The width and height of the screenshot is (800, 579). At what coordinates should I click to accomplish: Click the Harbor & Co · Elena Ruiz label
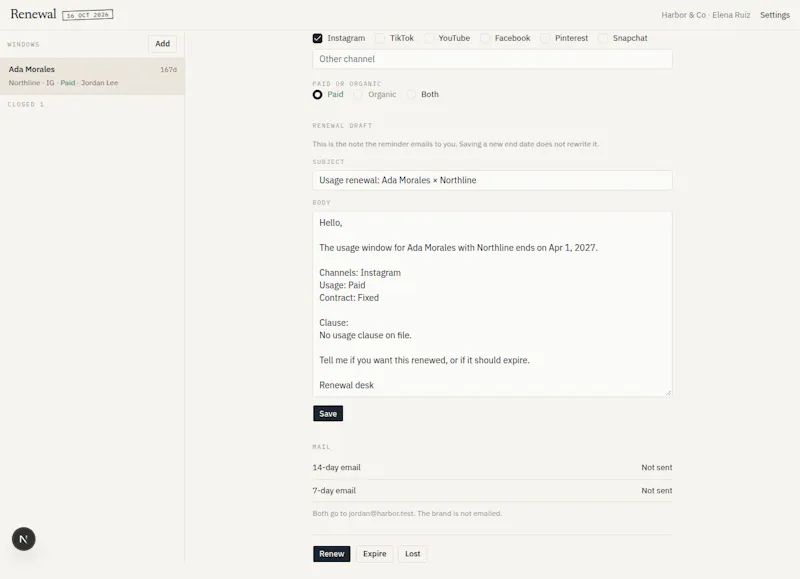click(706, 15)
